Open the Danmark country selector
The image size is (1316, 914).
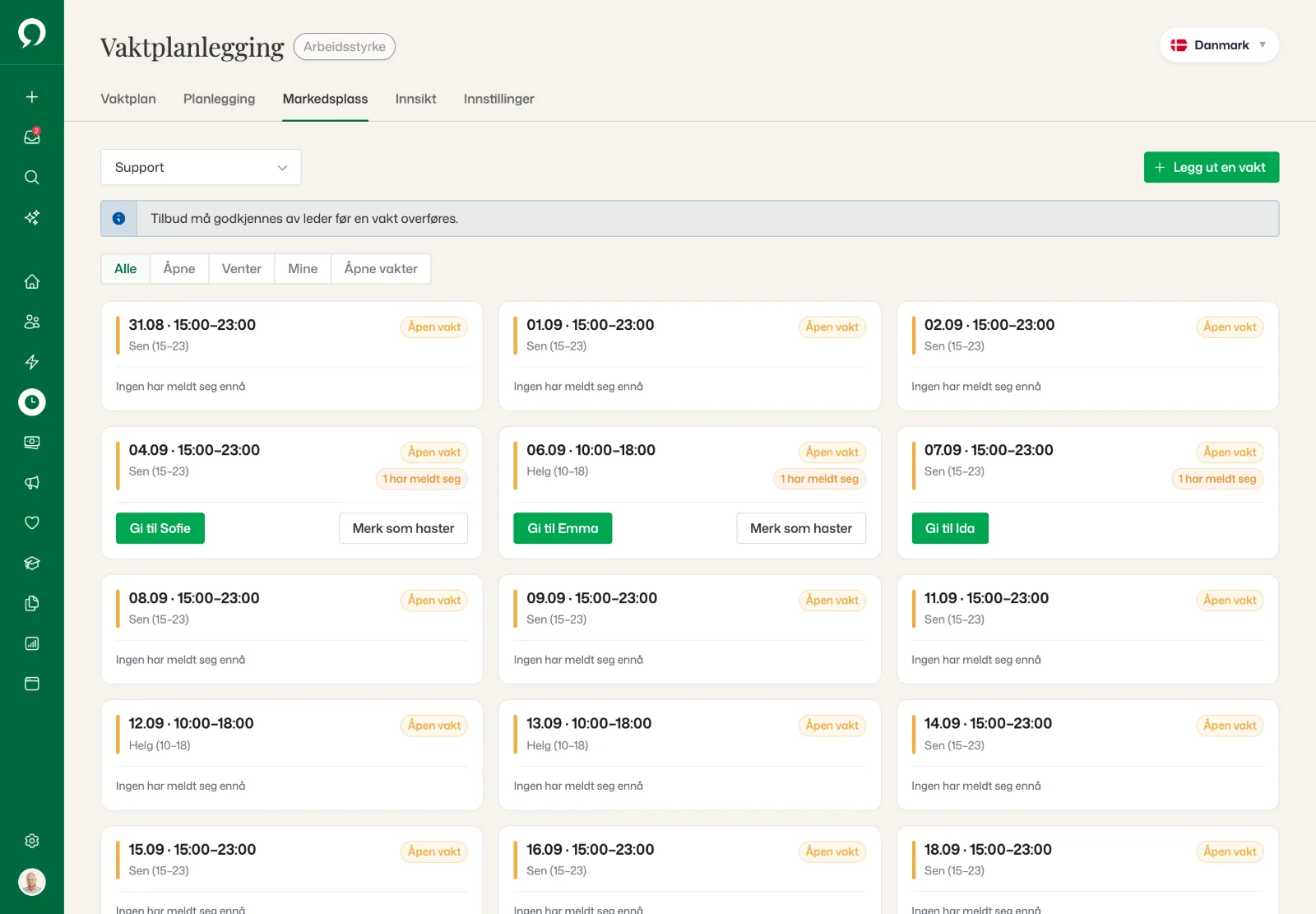tap(1219, 45)
